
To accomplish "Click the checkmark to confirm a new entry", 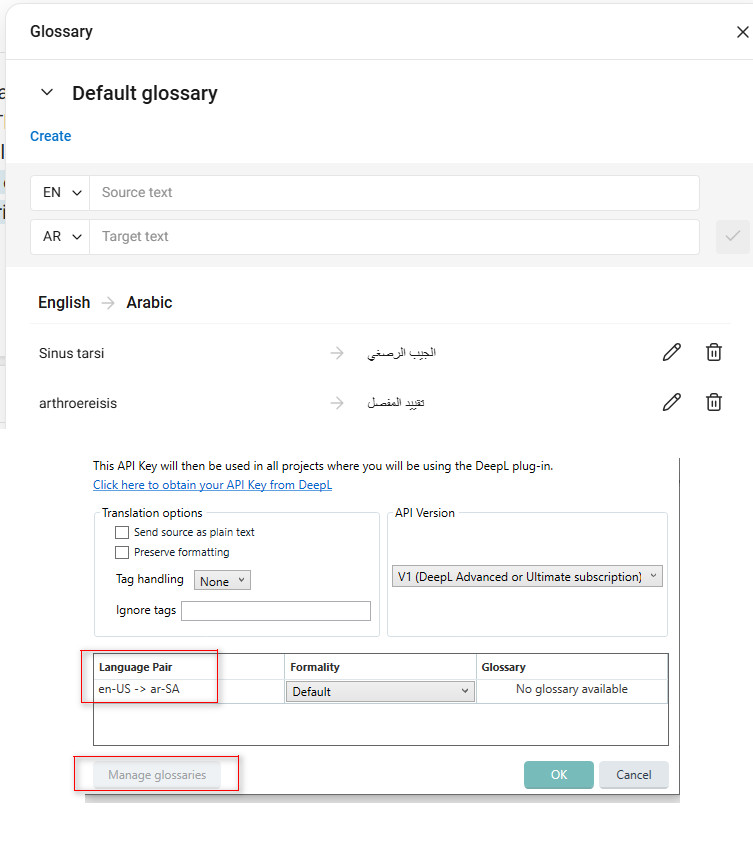I will [x=734, y=237].
